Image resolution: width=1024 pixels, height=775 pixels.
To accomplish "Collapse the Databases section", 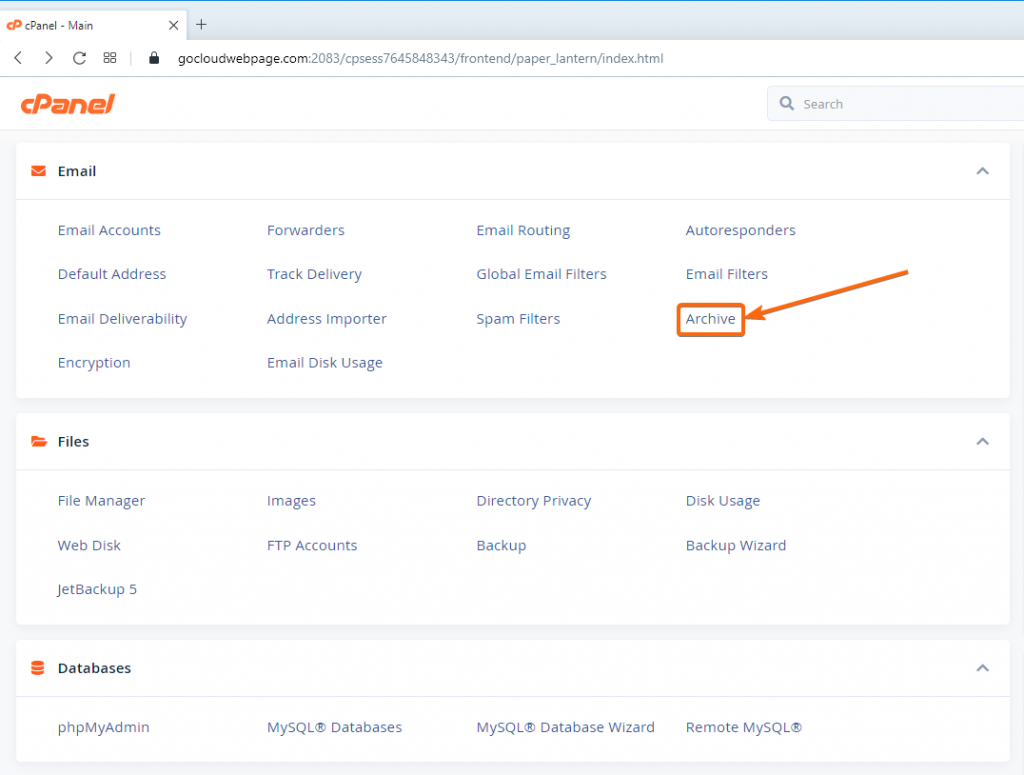I will (x=982, y=668).
